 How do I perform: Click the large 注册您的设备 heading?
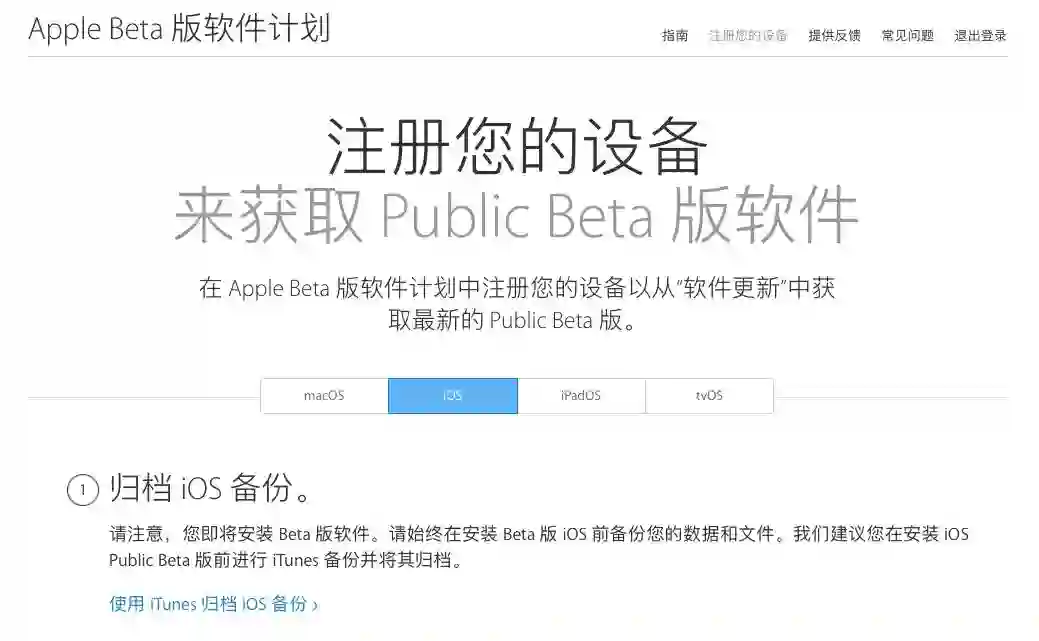[x=517, y=146]
